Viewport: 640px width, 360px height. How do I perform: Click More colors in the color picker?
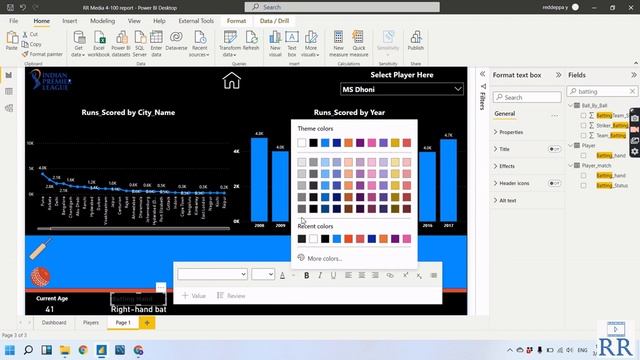point(320,258)
